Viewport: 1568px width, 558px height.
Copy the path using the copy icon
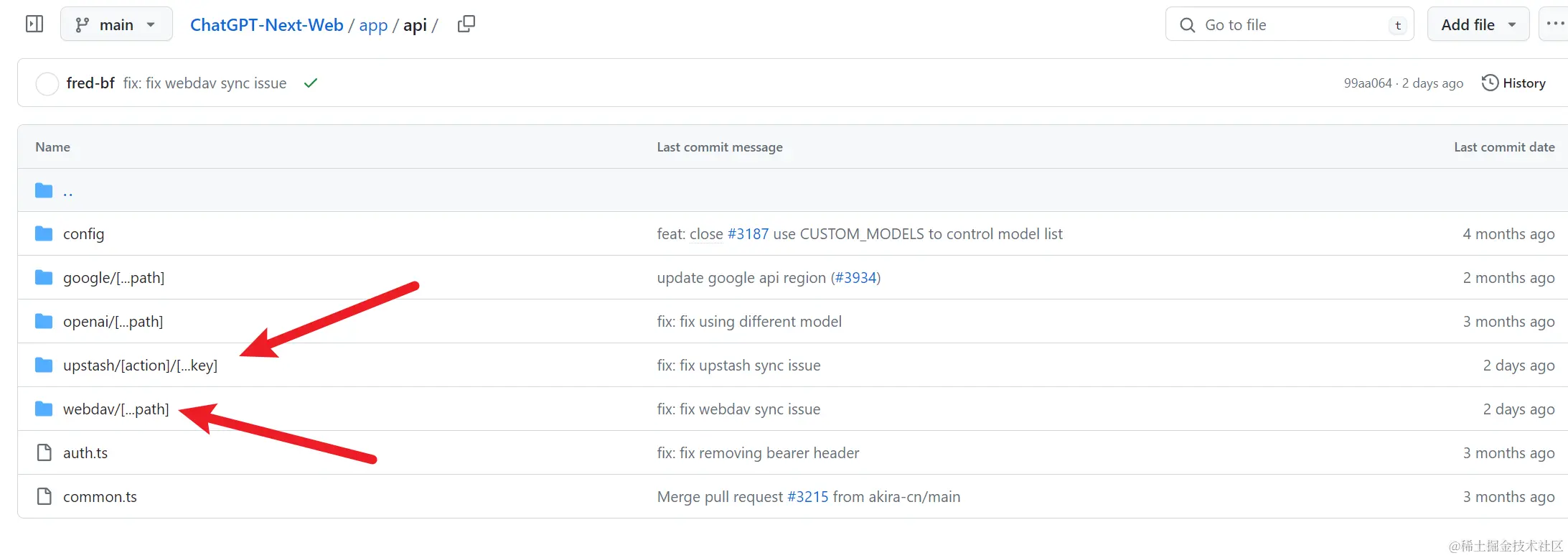point(466,24)
